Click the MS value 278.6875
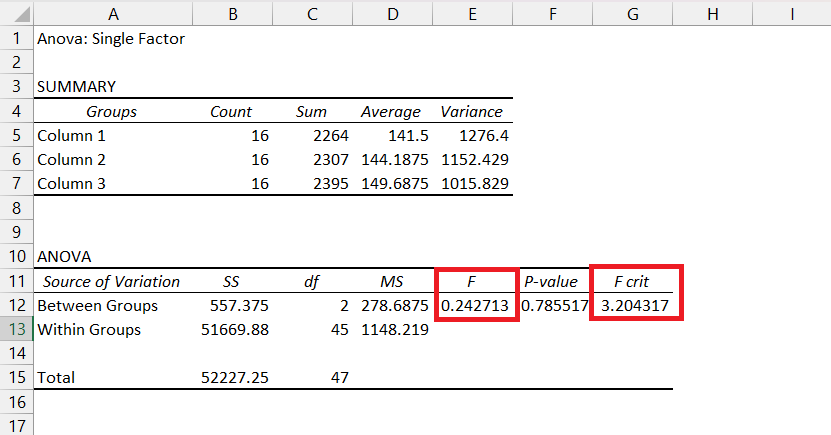The height and width of the screenshot is (435, 831). 395,306
